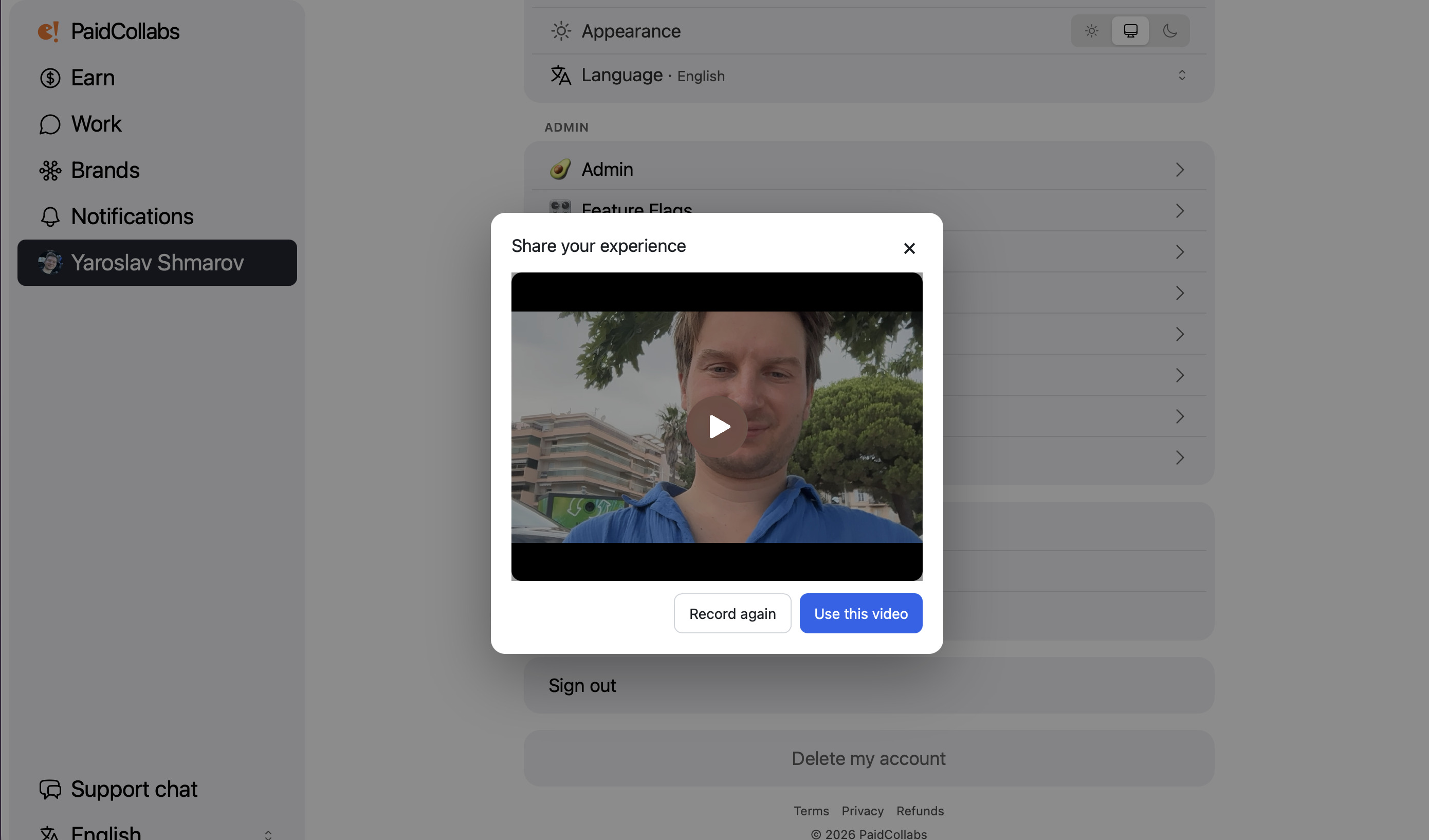Open the Terms link
1429x840 pixels.
click(811, 811)
